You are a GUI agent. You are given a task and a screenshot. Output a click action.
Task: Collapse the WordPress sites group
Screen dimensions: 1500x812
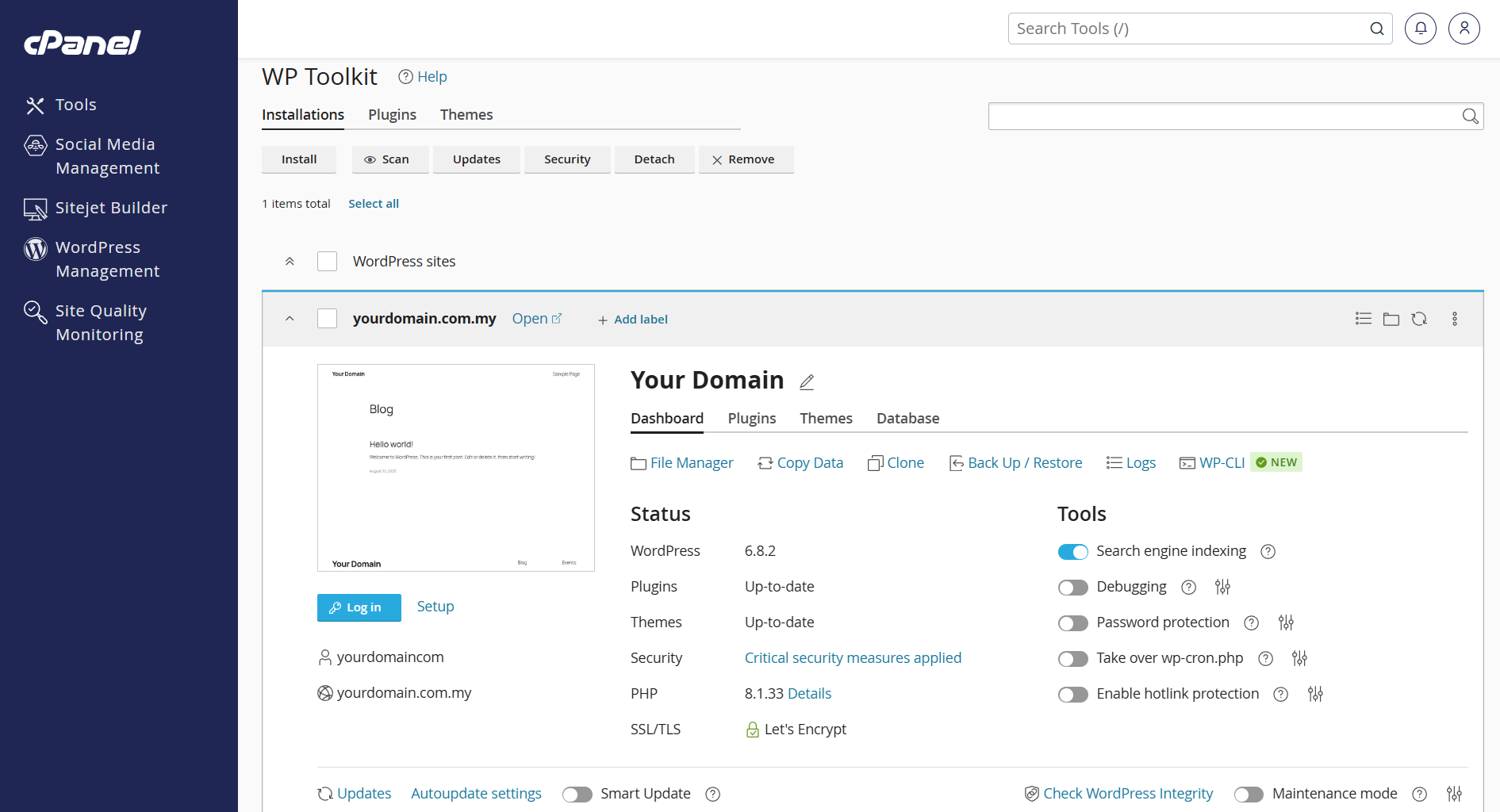coord(290,262)
